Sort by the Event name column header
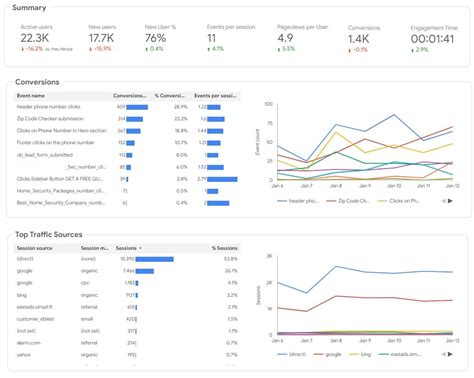The height and width of the screenshot is (378, 474). (31, 96)
